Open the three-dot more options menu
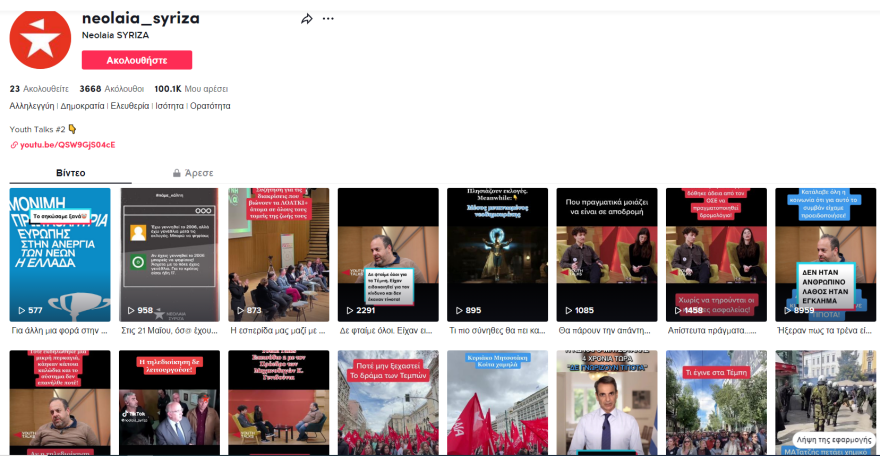Viewport: 880px width, 456px height. click(x=328, y=19)
